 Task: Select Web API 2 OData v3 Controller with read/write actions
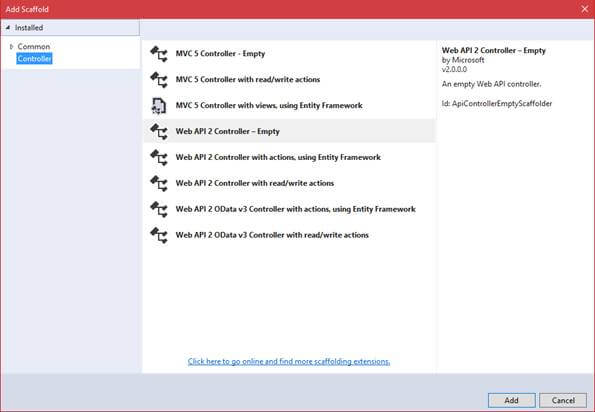coord(290,235)
